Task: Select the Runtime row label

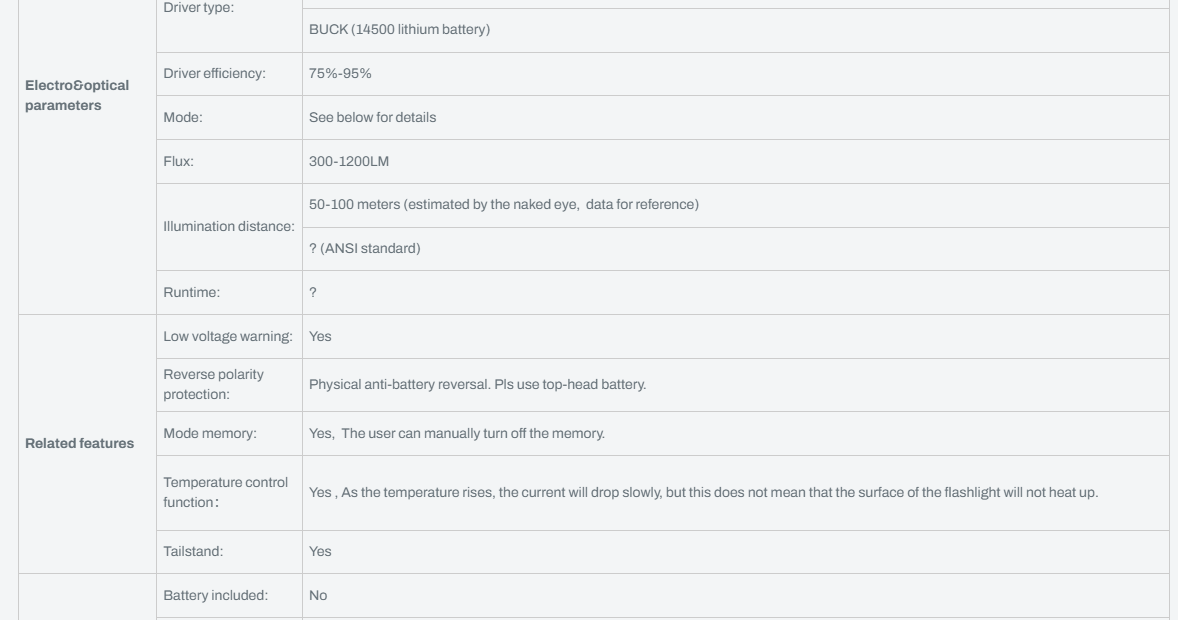Action: point(192,292)
